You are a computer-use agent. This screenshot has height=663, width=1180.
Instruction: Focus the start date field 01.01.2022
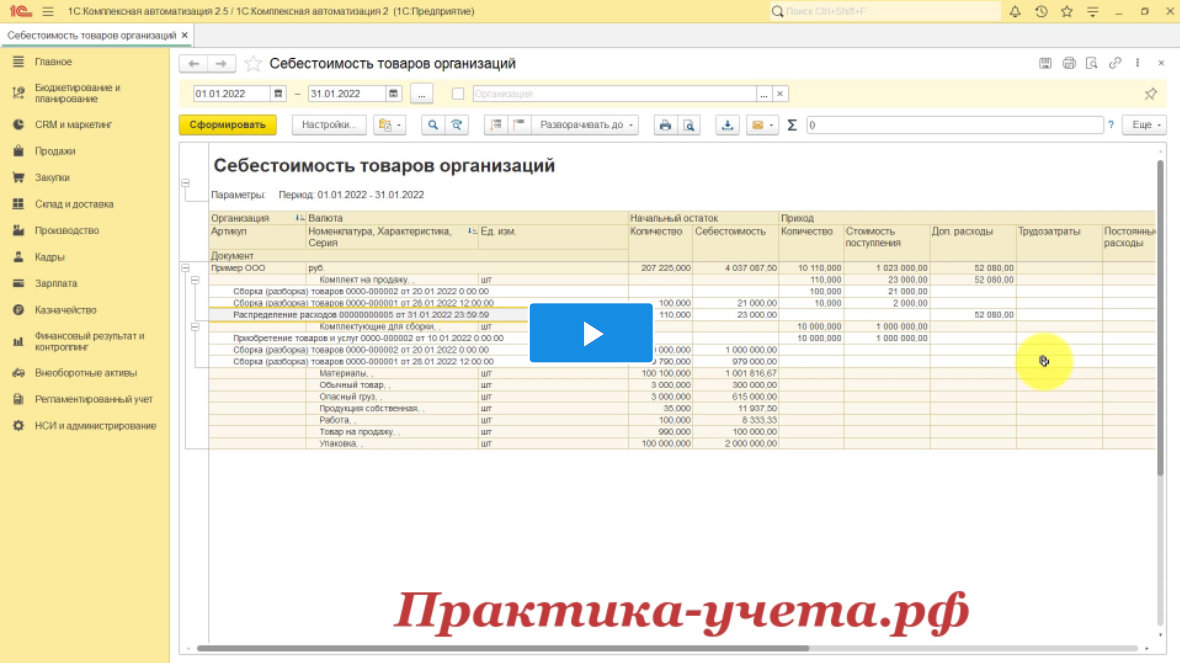tap(232, 94)
